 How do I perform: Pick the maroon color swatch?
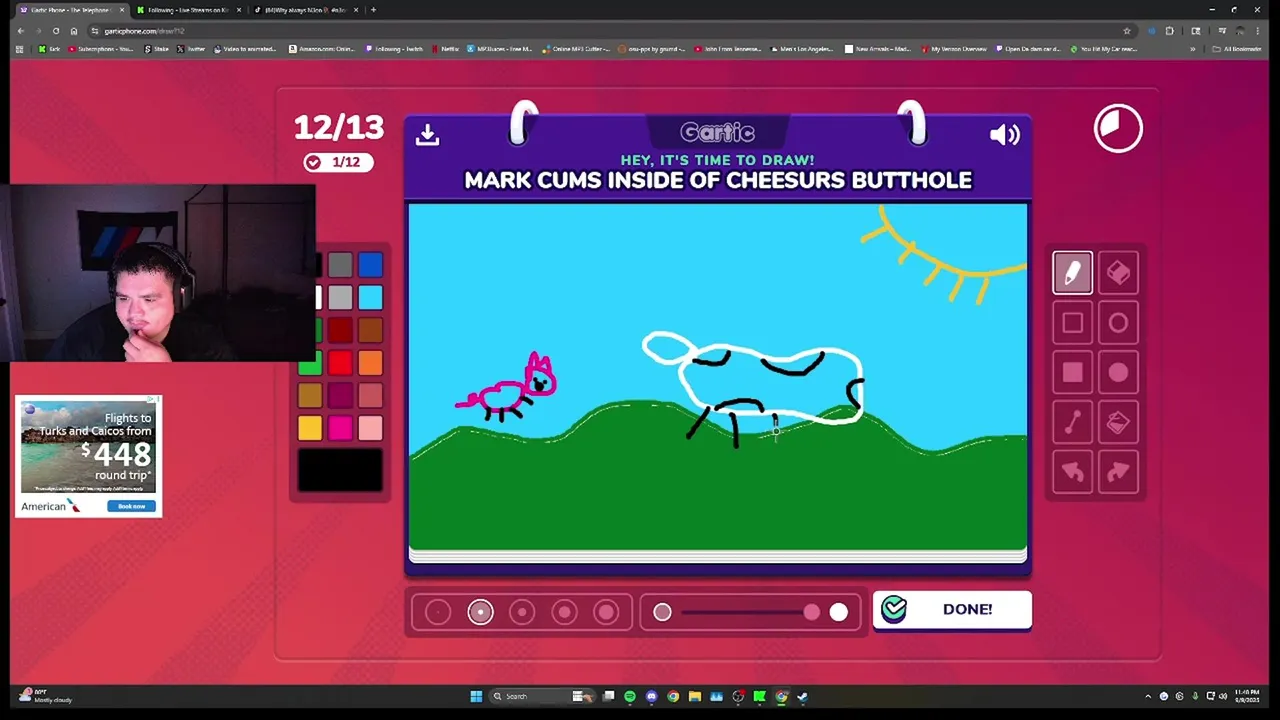(340, 396)
